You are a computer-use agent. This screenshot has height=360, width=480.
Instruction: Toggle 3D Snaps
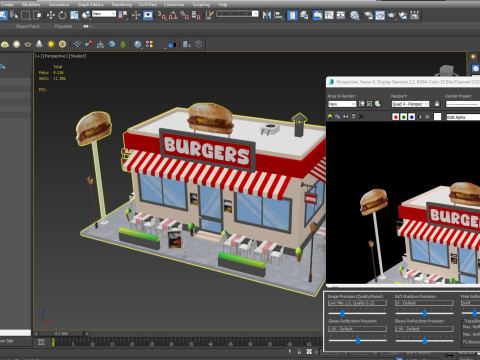[162, 15]
